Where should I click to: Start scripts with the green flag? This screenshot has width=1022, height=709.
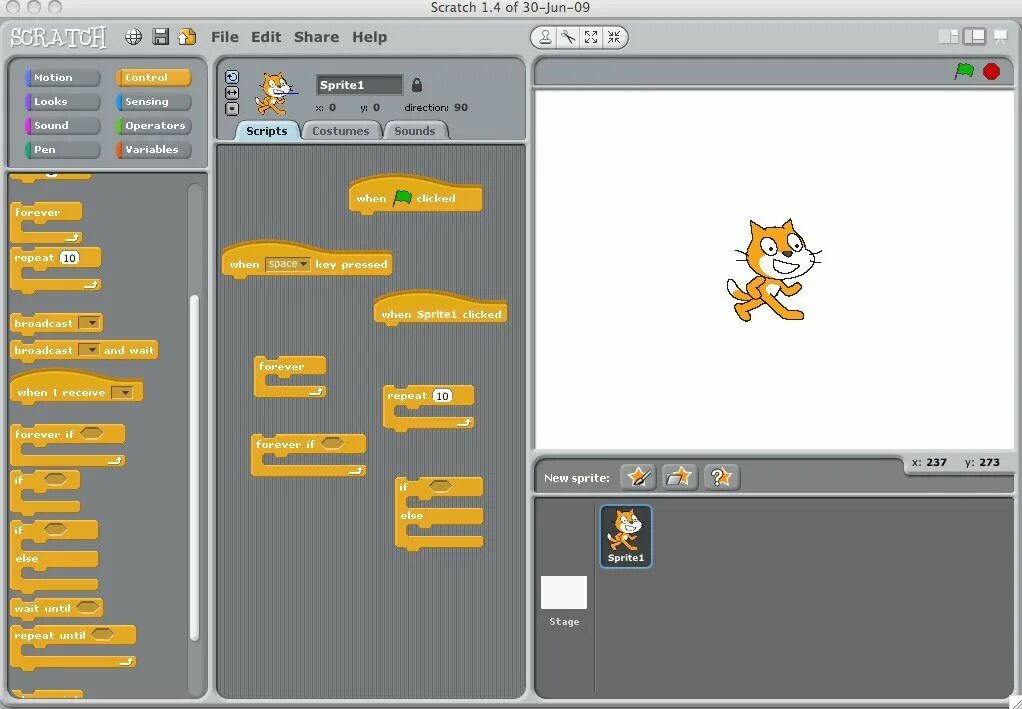click(964, 71)
